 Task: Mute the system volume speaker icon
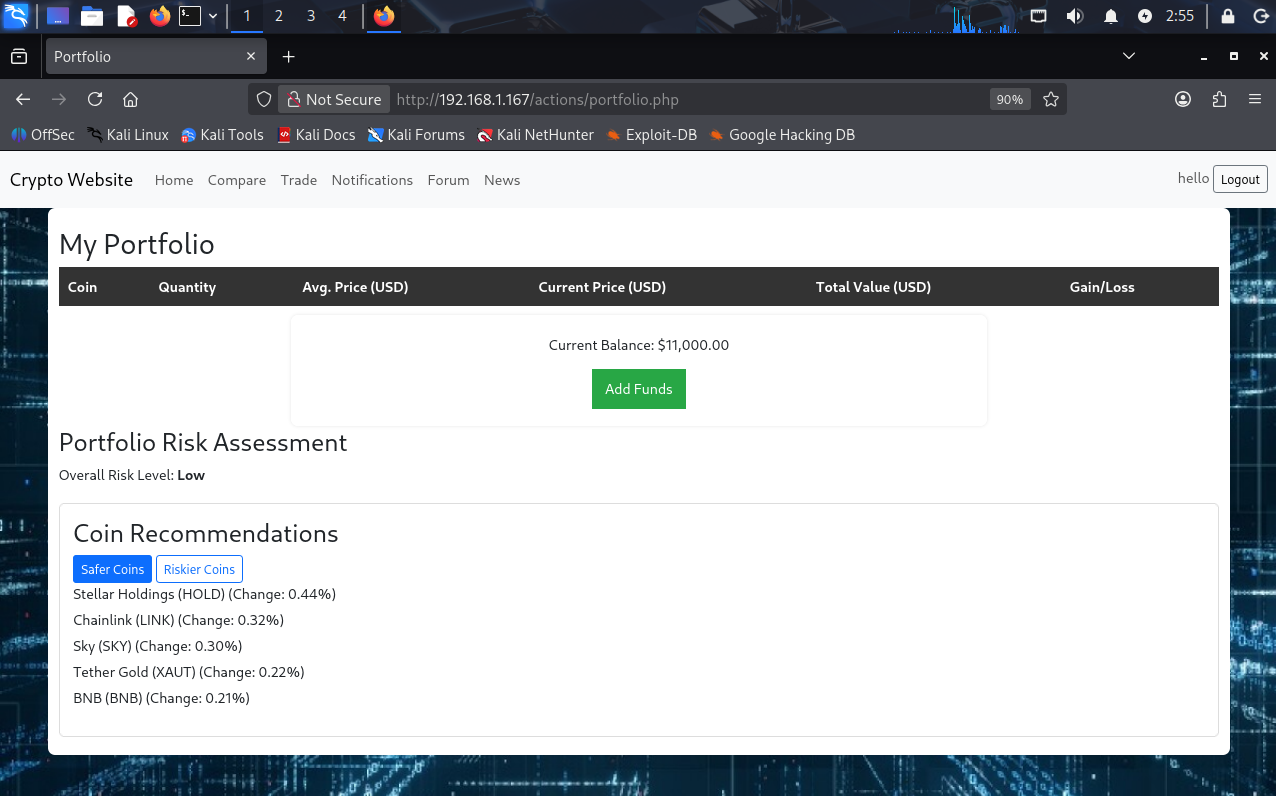[x=1075, y=16]
